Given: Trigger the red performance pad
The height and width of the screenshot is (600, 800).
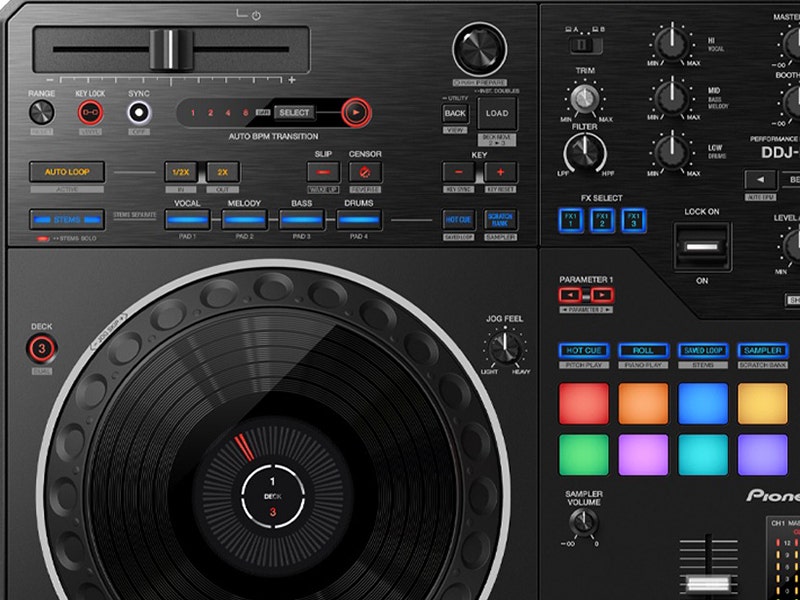Looking at the screenshot, I should point(584,404).
